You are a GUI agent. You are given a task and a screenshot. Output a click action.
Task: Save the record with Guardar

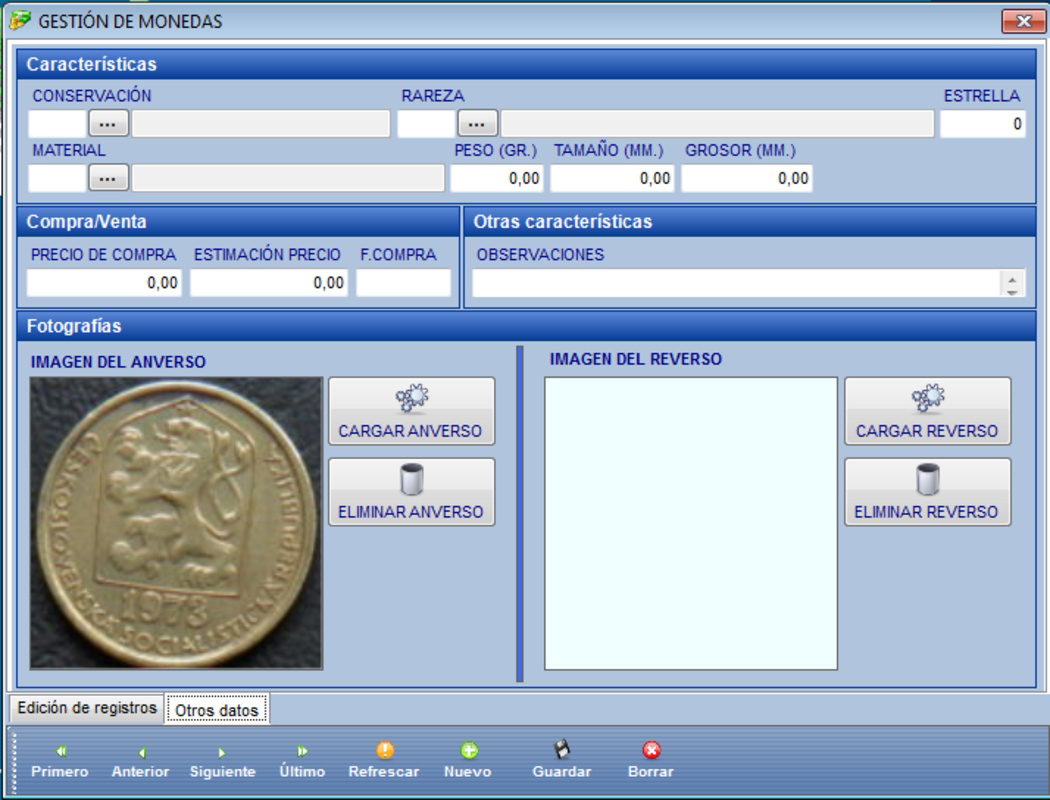[562, 761]
